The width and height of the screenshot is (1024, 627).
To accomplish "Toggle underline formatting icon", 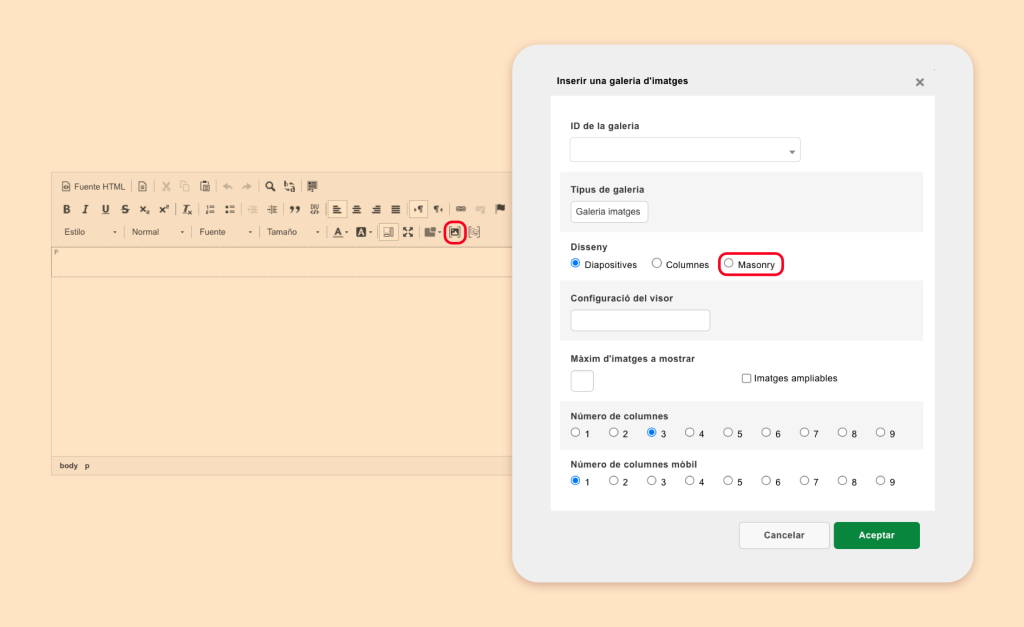I will pyautogui.click(x=105, y=209).
